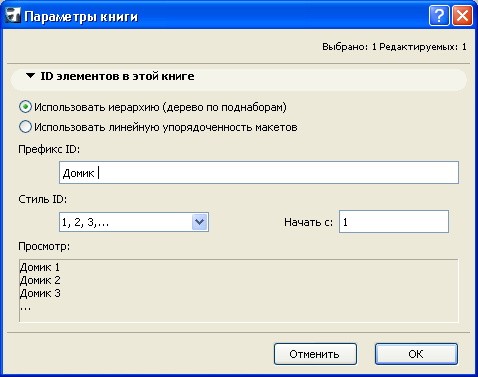478x377 pixels.
Task: Click inside the Префикс ID text field
Action: tap(259, 173)
